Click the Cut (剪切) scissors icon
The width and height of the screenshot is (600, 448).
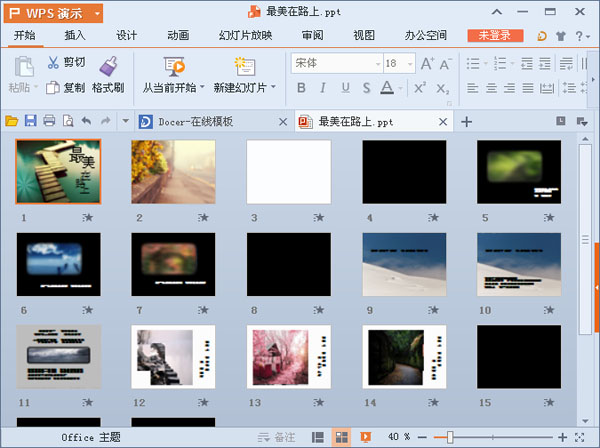pyautogui.click(x=53, y=63)
